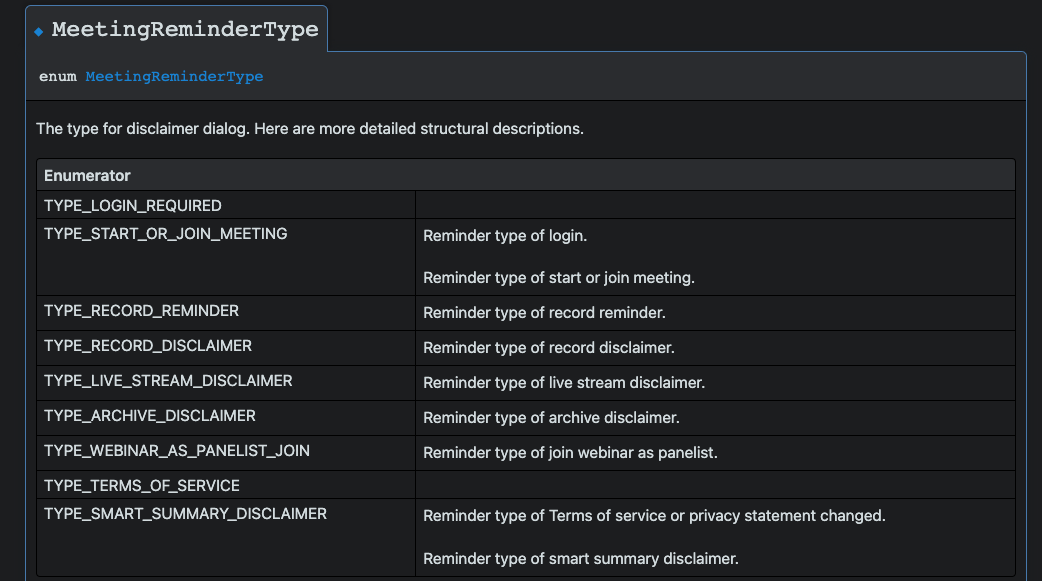
Task: Select the TYPE_RECORD_DISCLAIMER row name
Action: (x=148, y=346)
